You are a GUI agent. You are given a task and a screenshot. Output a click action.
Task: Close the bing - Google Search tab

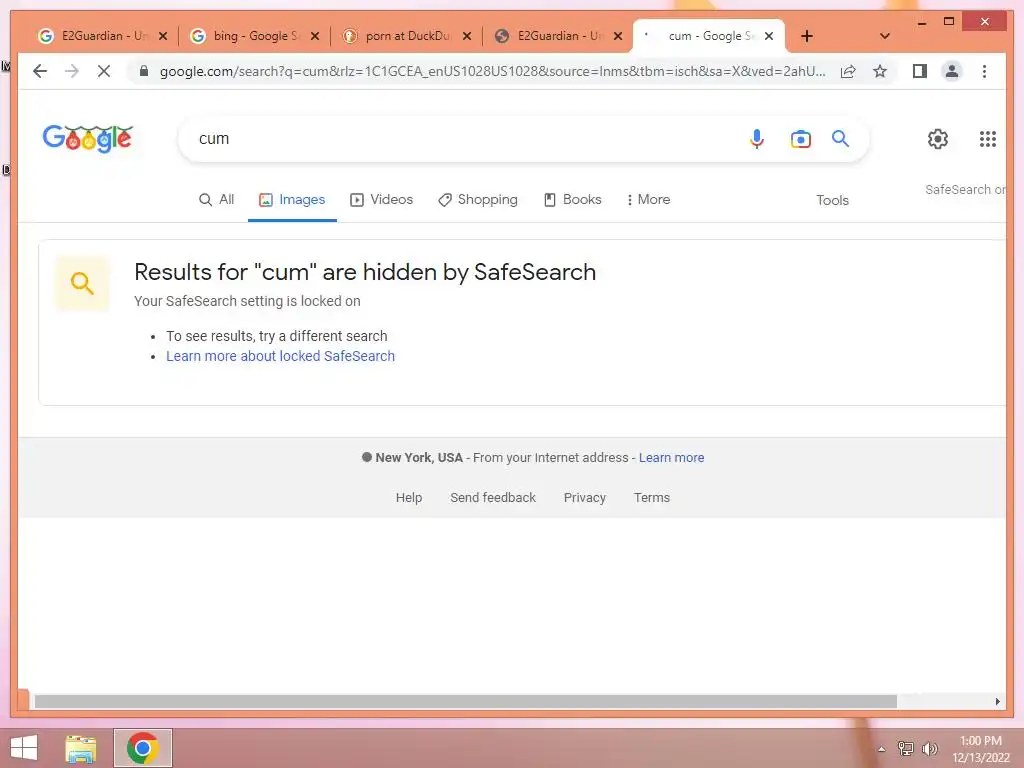315,36
